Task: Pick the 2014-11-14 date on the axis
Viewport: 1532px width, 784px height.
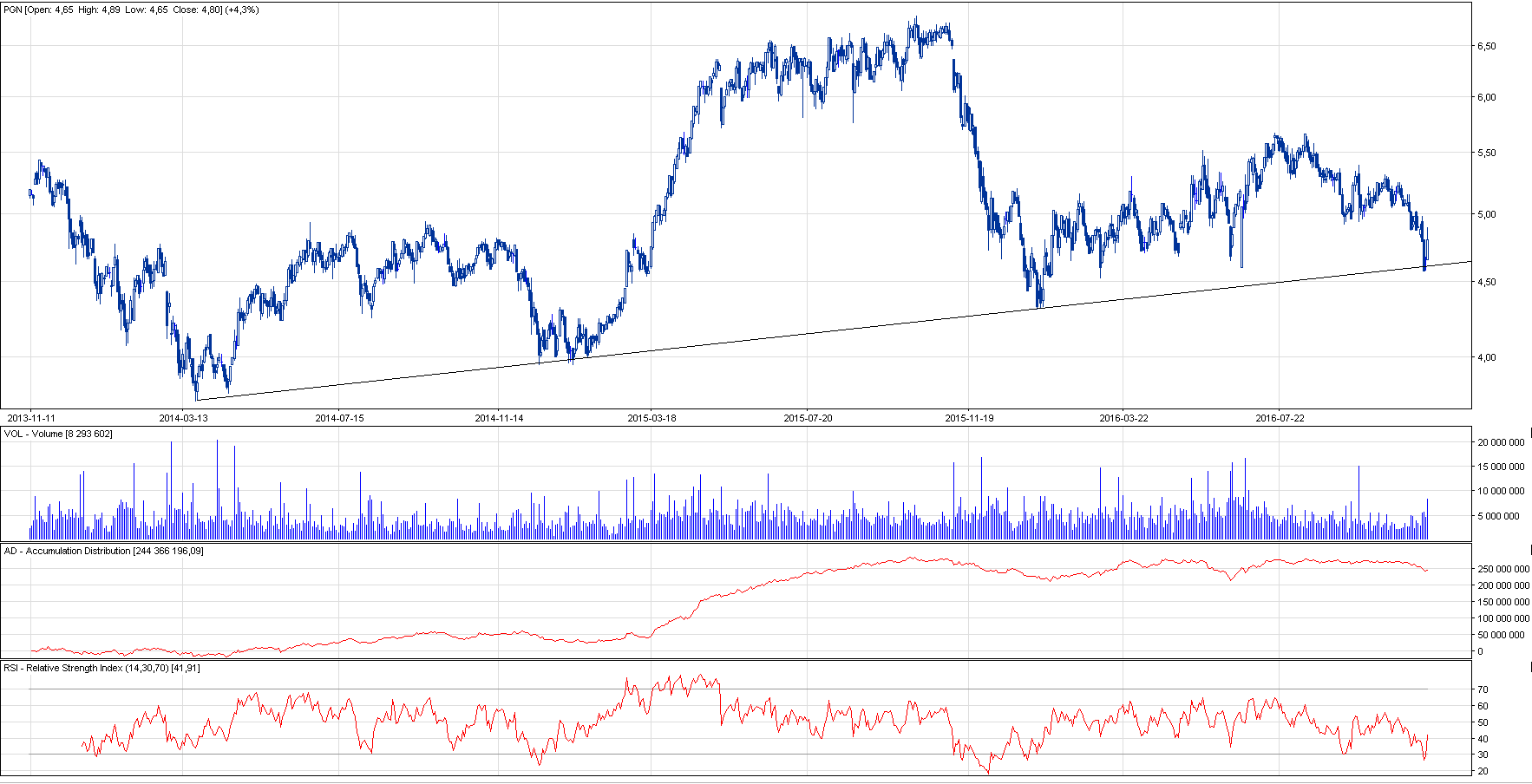Action: [499, 418]
